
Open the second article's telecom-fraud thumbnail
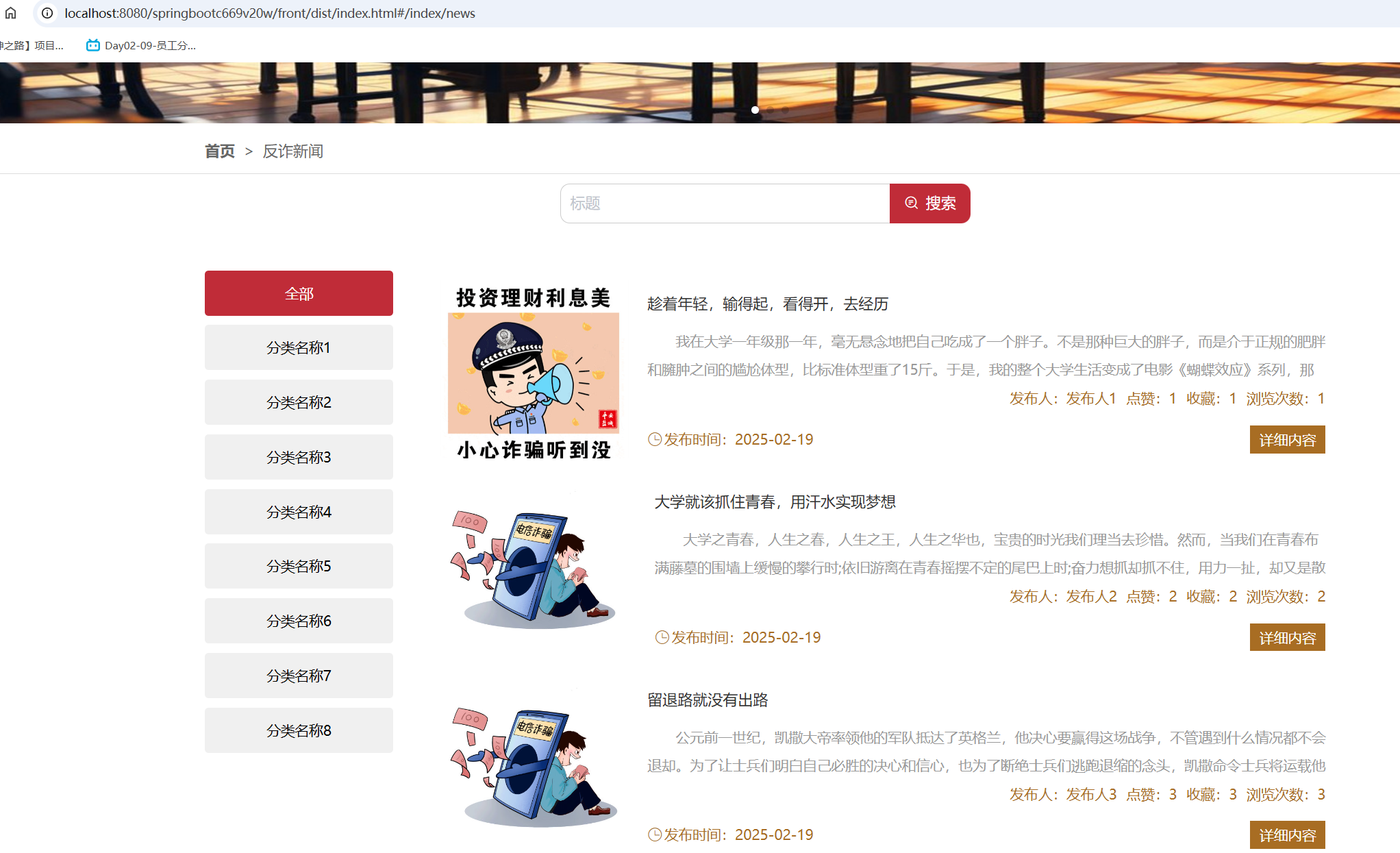click(533, 570)
